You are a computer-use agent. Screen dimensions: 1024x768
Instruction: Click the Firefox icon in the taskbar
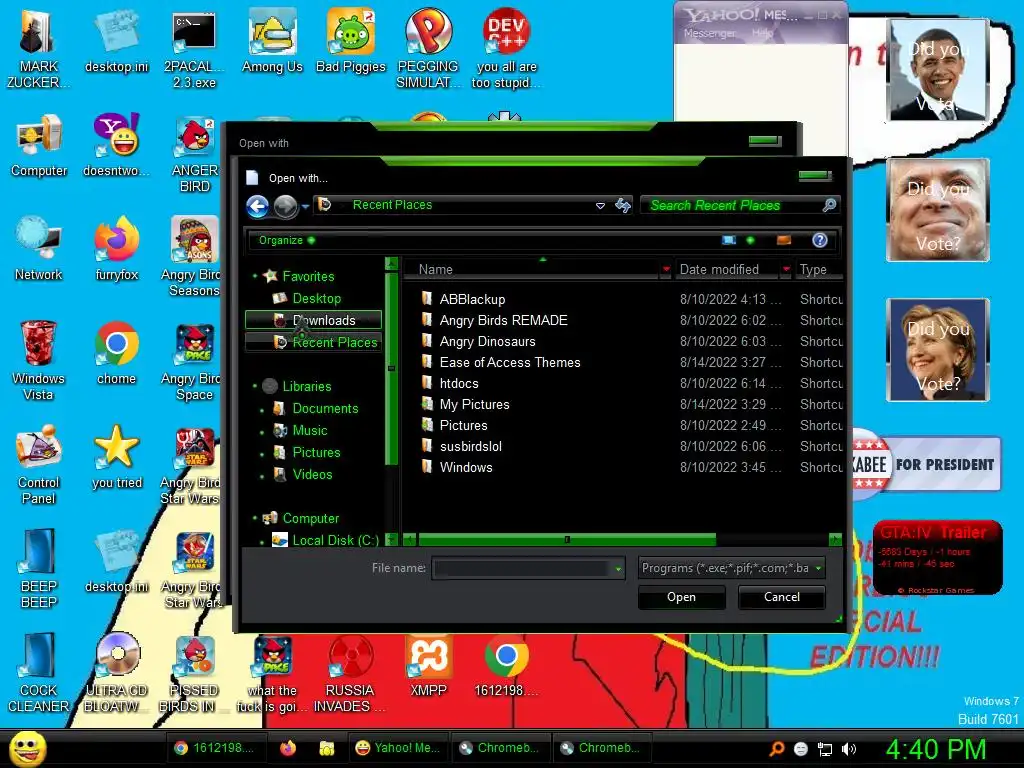tap(288, 748)
